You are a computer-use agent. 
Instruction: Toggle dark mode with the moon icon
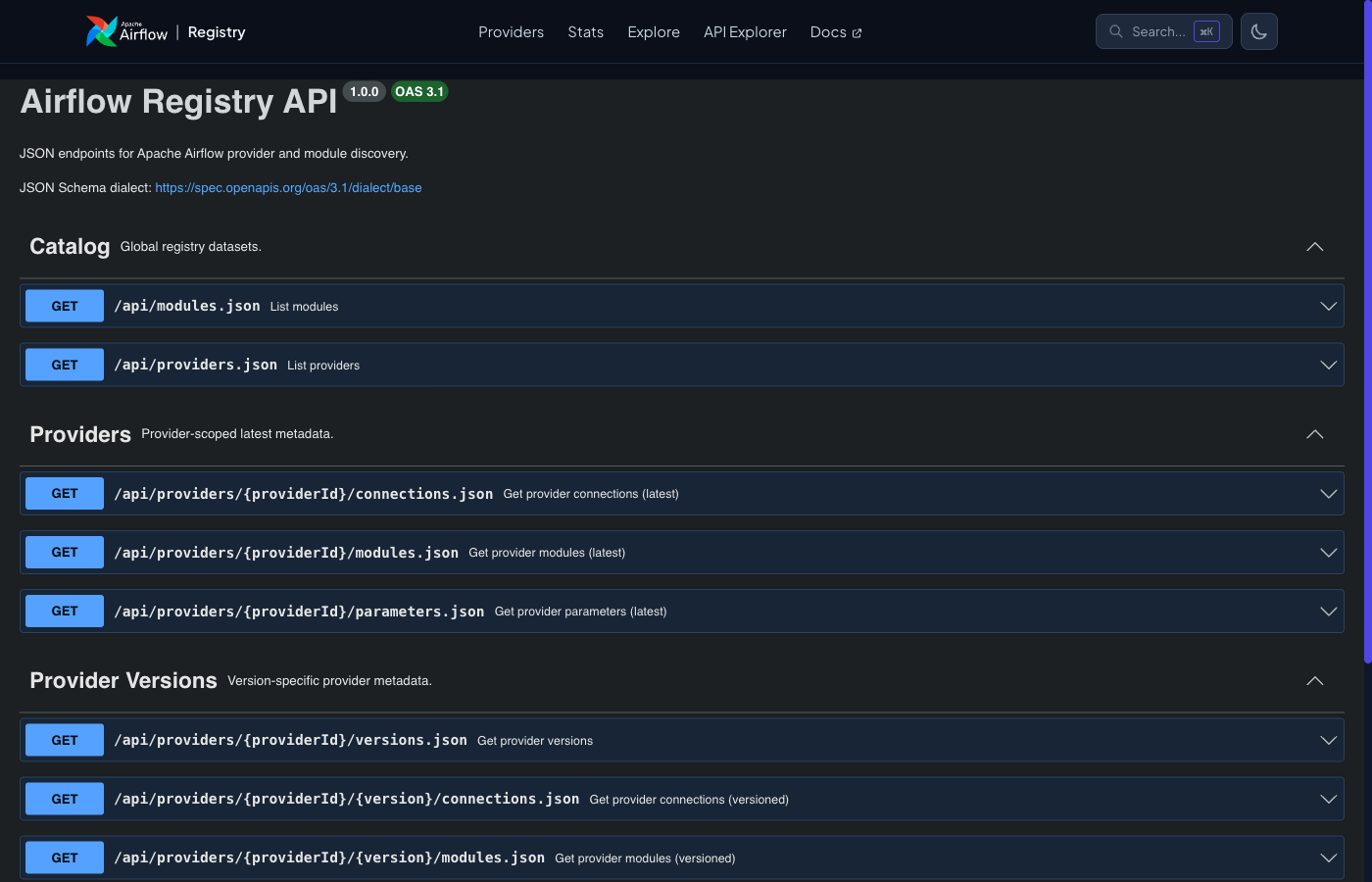tap(1258, 30)
